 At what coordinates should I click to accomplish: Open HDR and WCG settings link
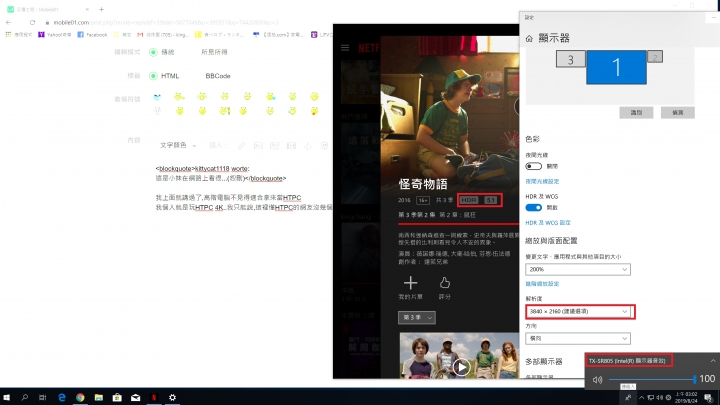548,223
